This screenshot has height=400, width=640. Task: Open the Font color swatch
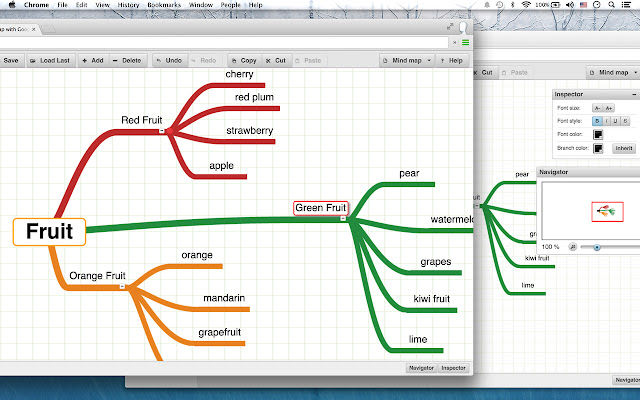598,134
